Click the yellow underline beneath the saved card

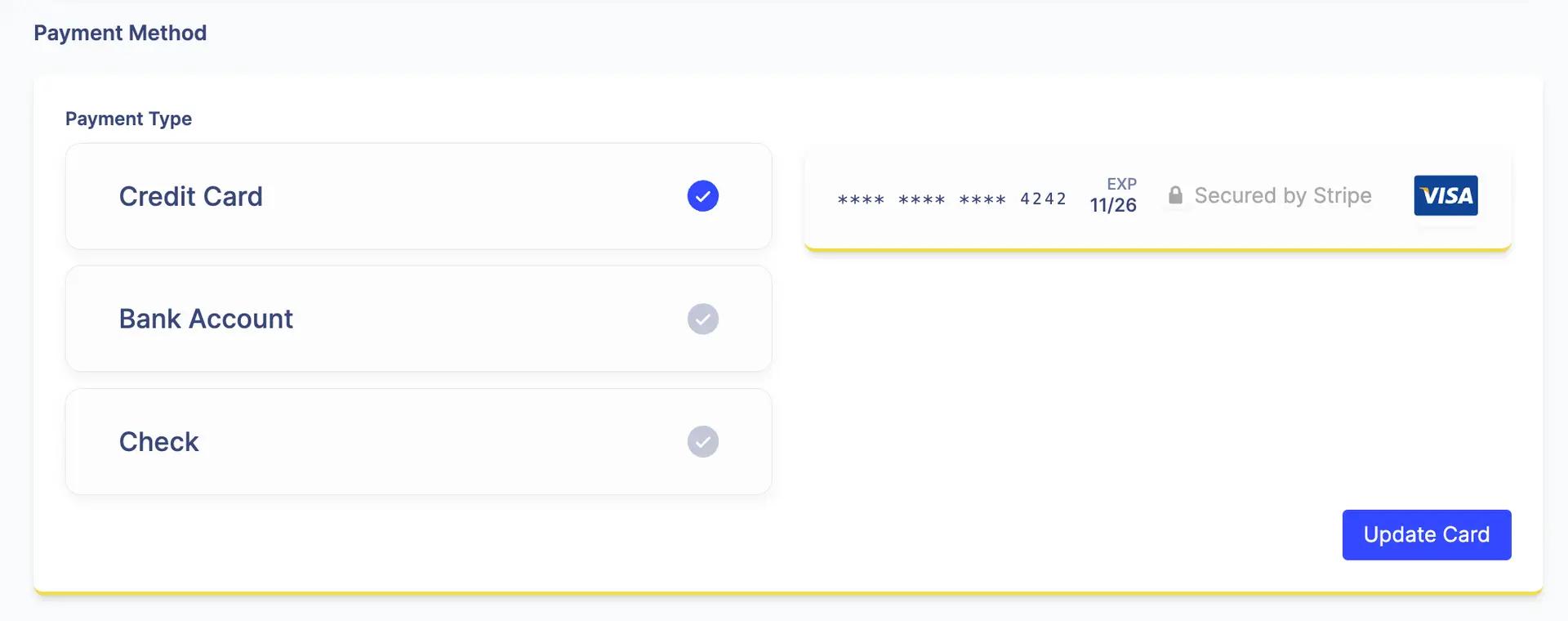[x=1157, y=249]
